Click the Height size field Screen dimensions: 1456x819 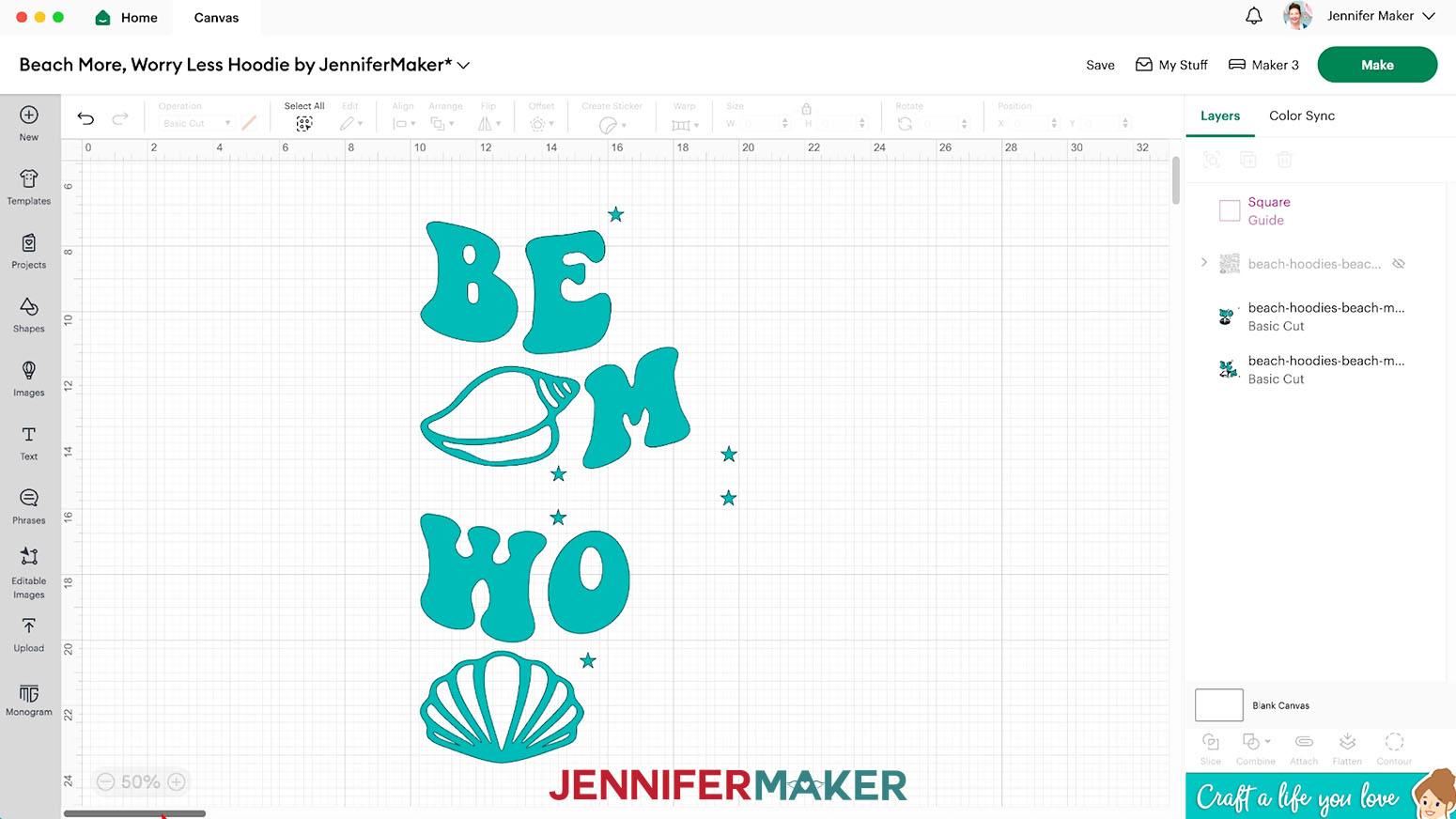click(x=834, y=123)
